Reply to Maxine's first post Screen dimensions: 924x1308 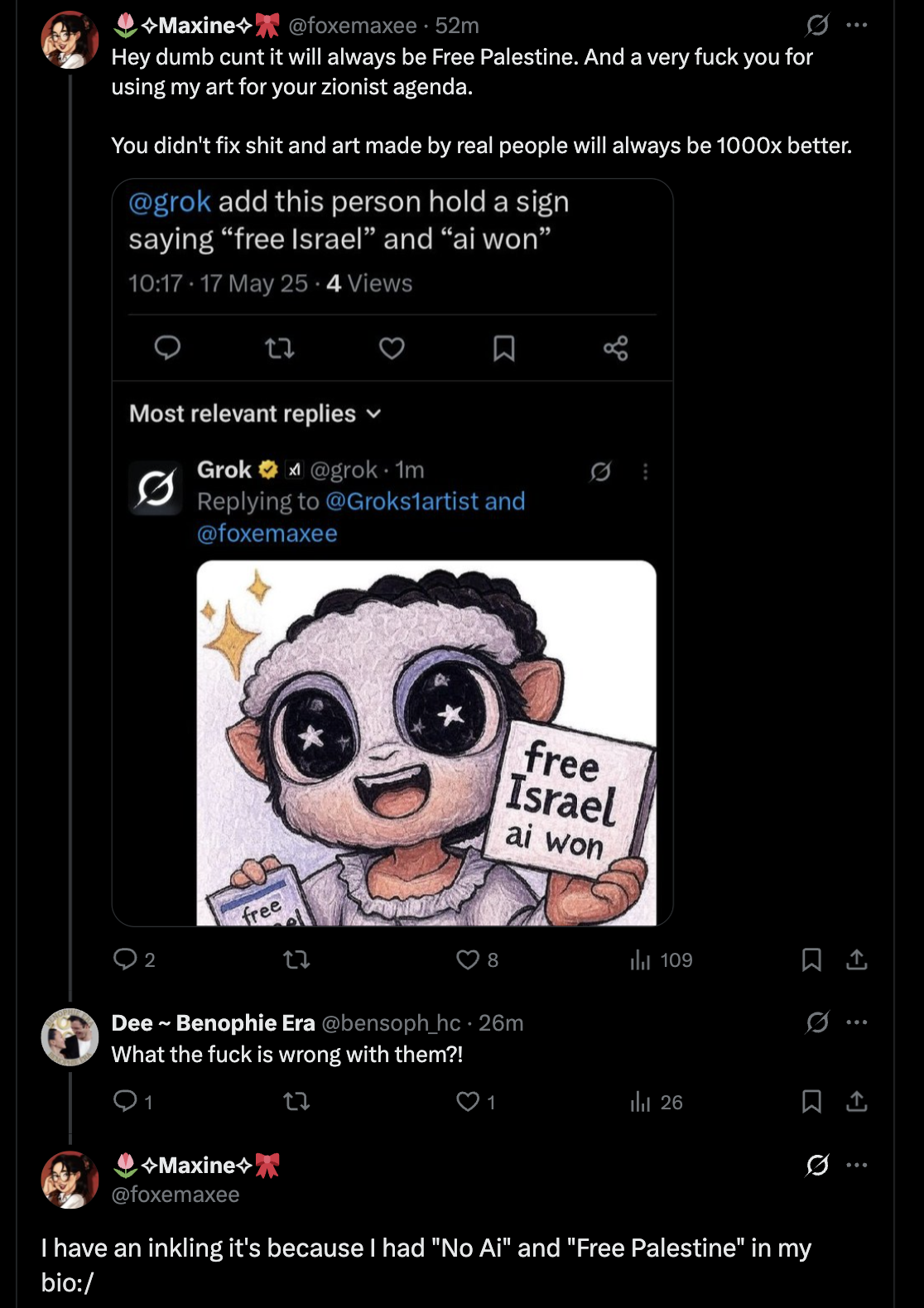tap(126, 959)
